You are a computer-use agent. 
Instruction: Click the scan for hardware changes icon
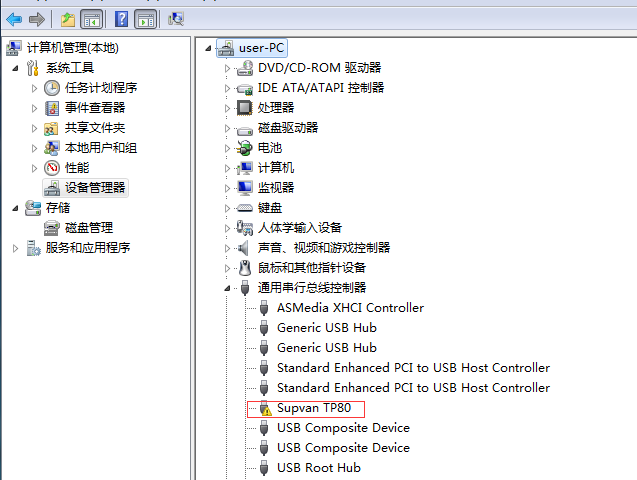click(x=176, y=19)
